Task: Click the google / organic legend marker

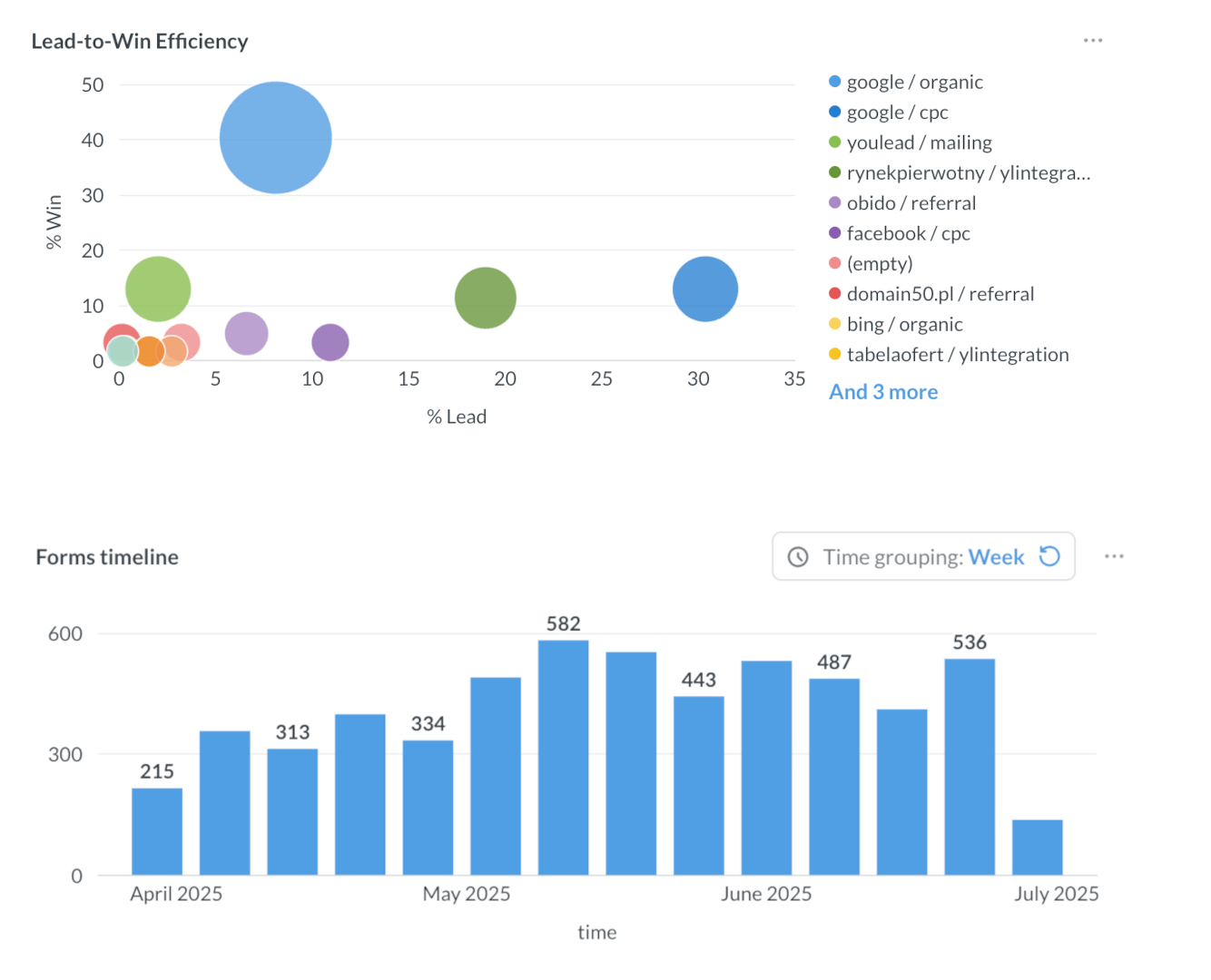Action: pos(834,81)
